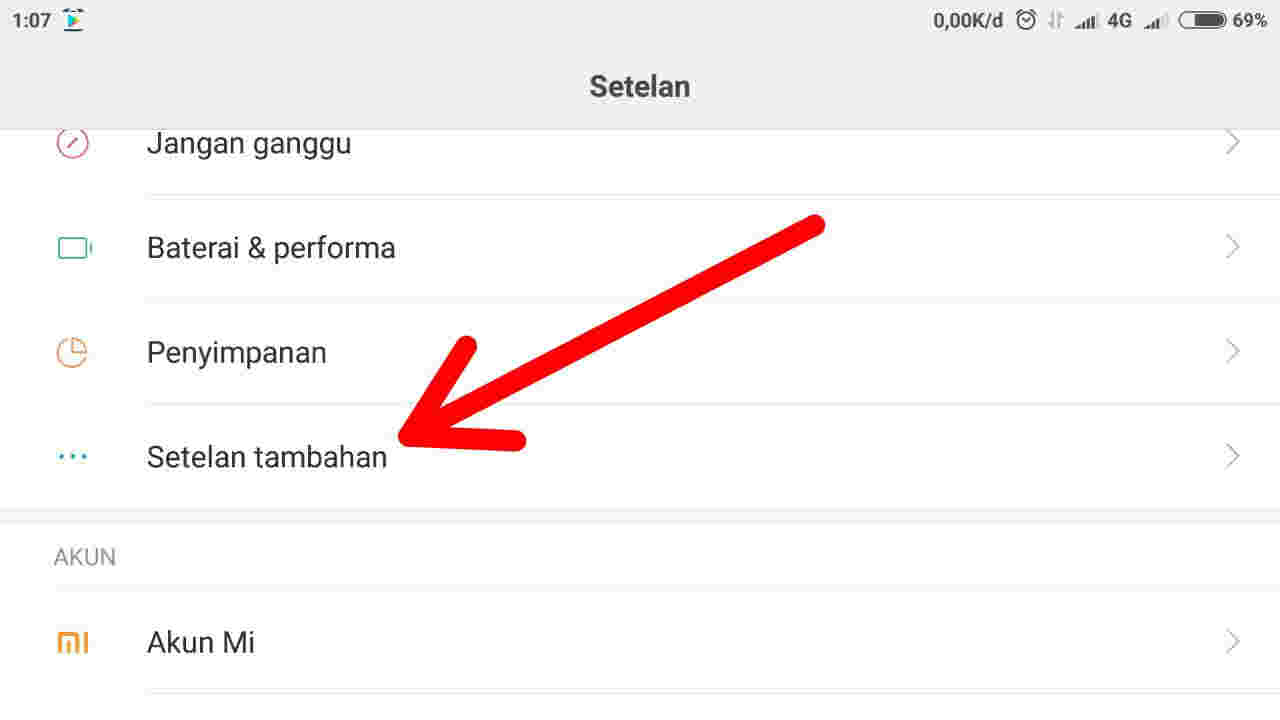Open Akun Mi account settings
The image size is (1280, 720).
tap(201, 642)
